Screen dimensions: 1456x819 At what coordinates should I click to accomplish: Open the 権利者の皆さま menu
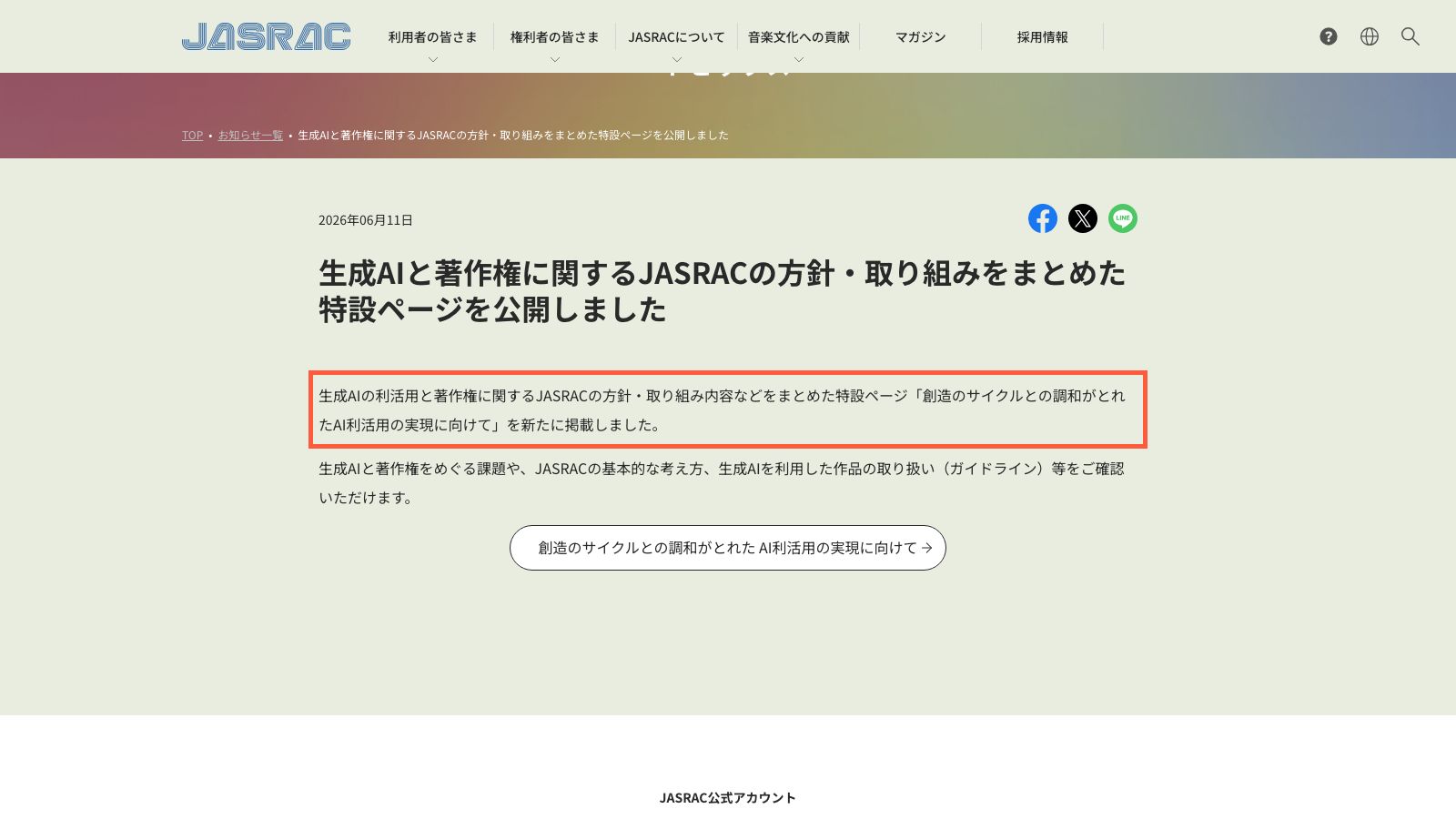(555, 37)
